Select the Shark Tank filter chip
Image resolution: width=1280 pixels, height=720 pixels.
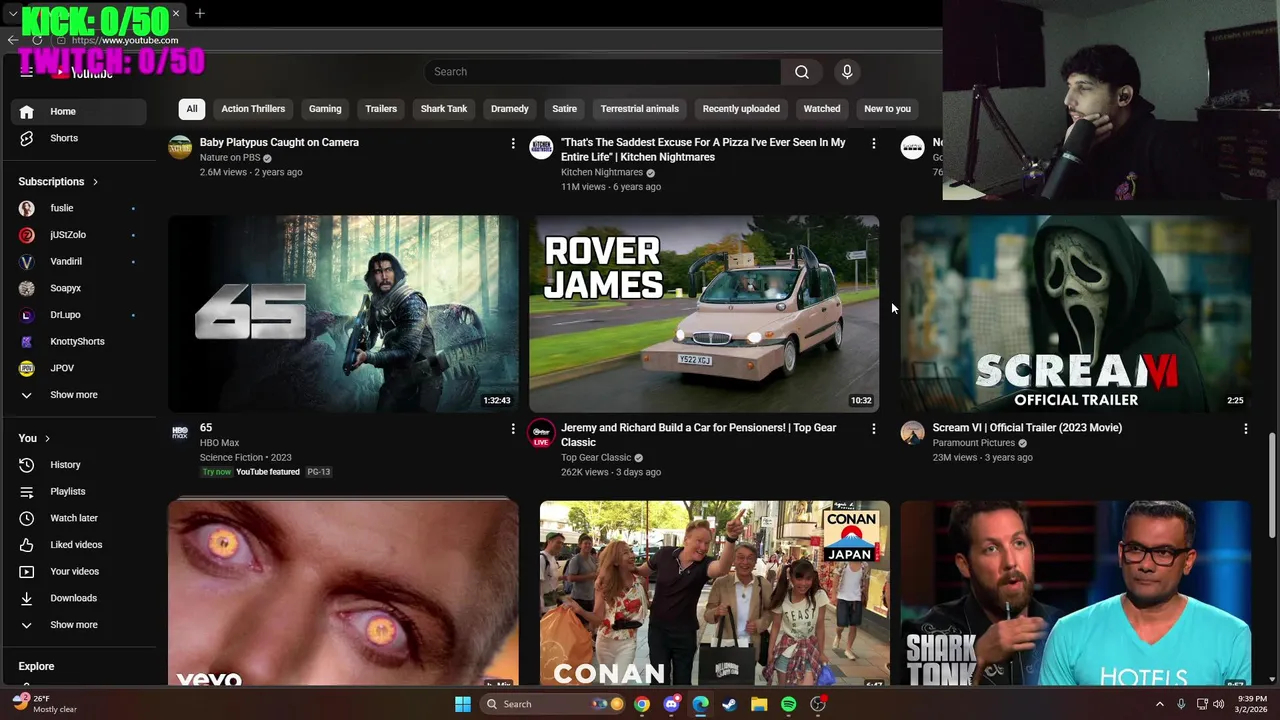pyautogui.click(x=444, y=109)
